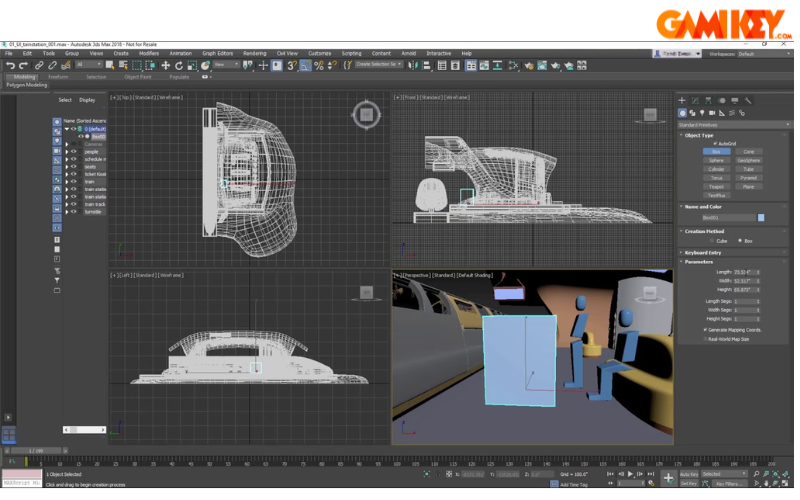800x500 pixels.
Task: Select the Cube creation method radio
Action: [712, 241]
